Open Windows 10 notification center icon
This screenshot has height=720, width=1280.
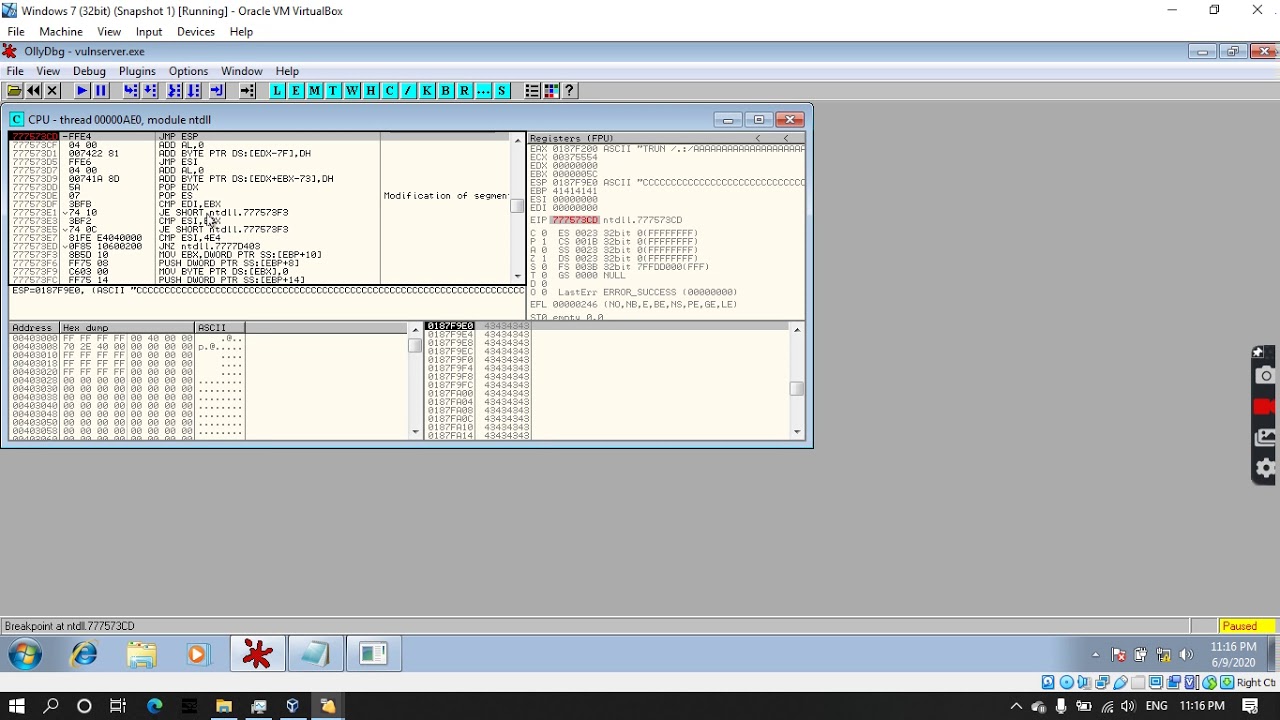click(1251, 706)
